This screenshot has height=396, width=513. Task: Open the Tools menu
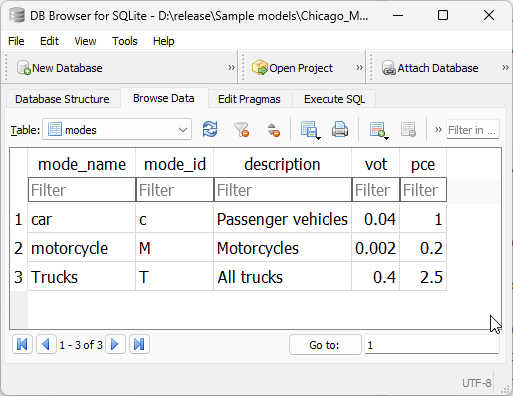pyautogui.click(x=125, y=41)
